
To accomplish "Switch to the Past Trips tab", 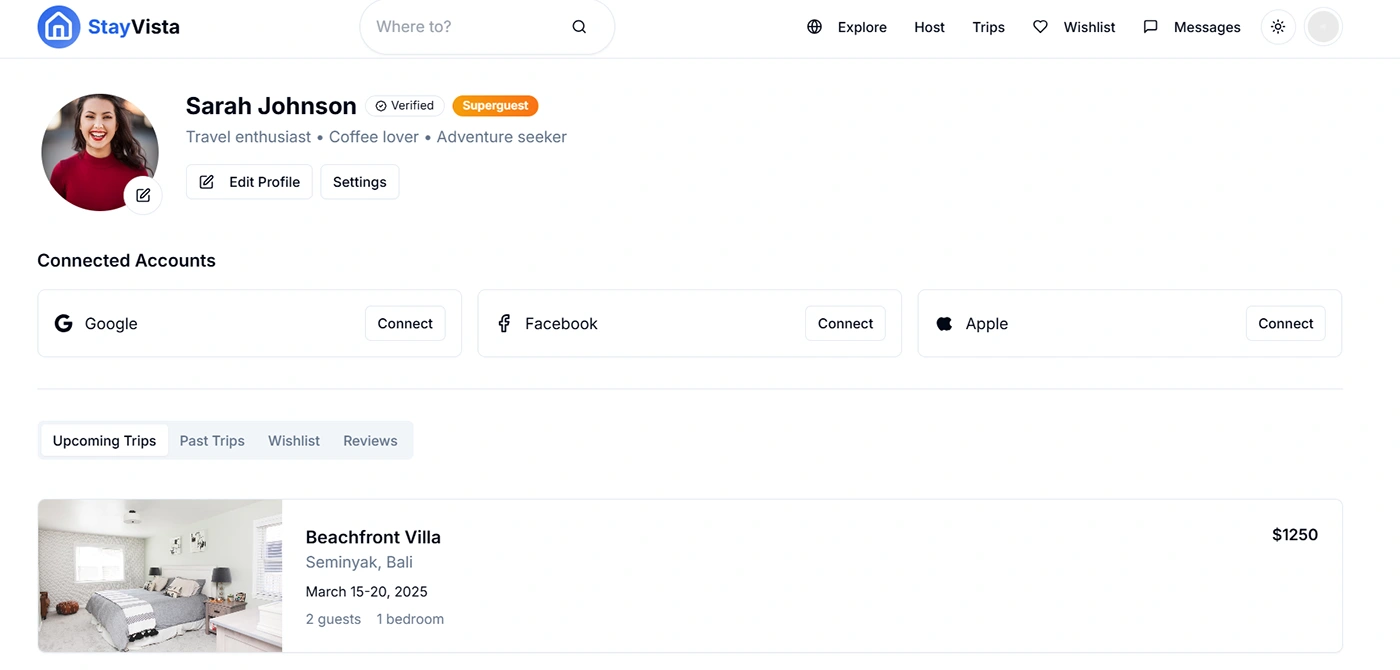I will coord(212,441).
